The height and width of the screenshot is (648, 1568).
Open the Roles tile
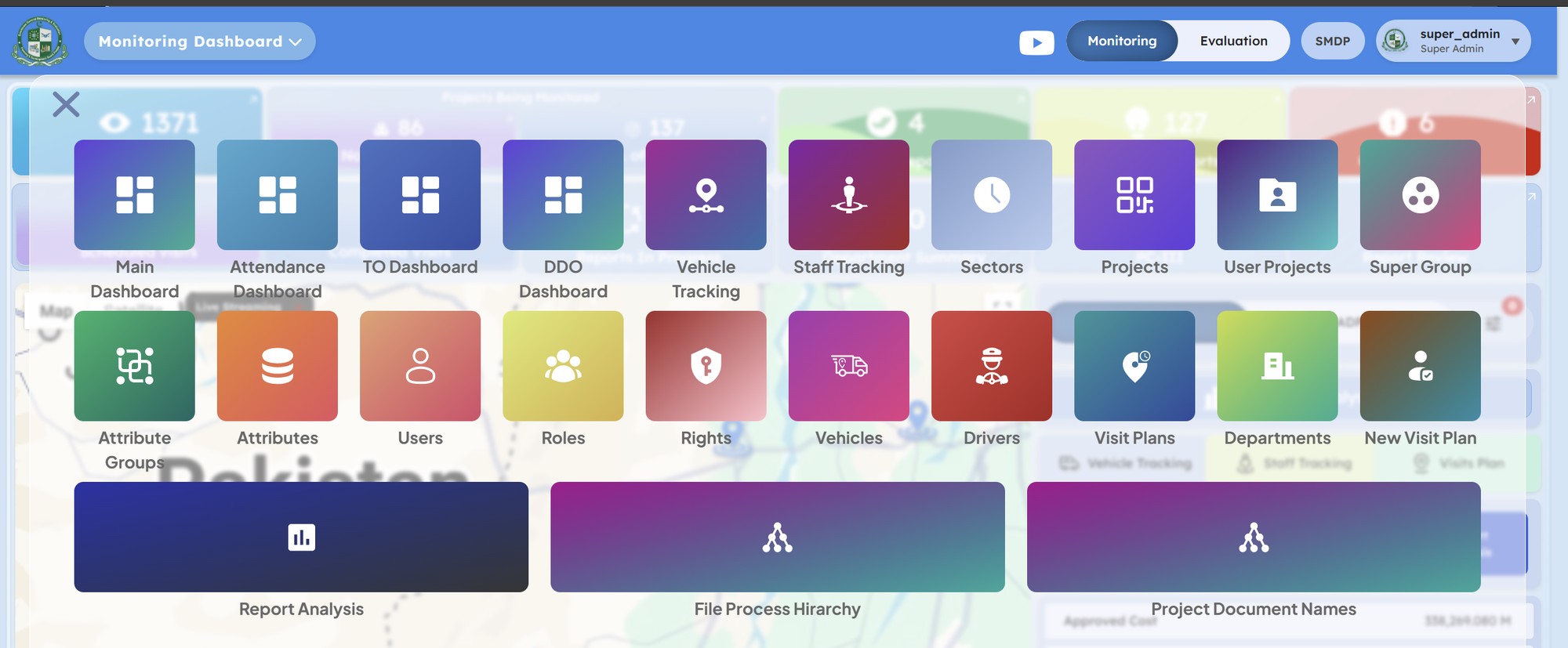(x=563, y=366)
